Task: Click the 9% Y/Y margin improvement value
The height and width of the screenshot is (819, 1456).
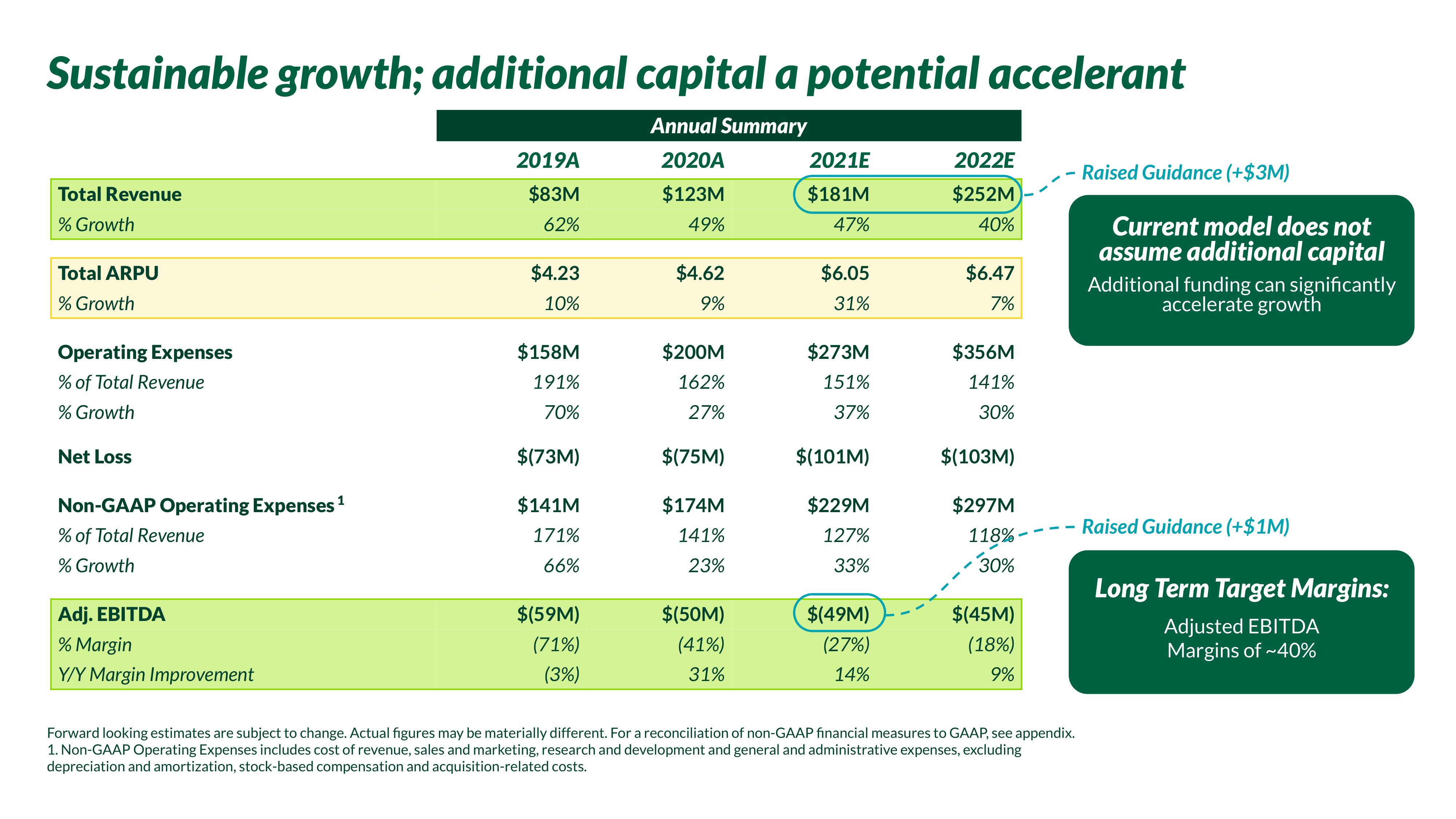Action: [x=1002, y=675]
